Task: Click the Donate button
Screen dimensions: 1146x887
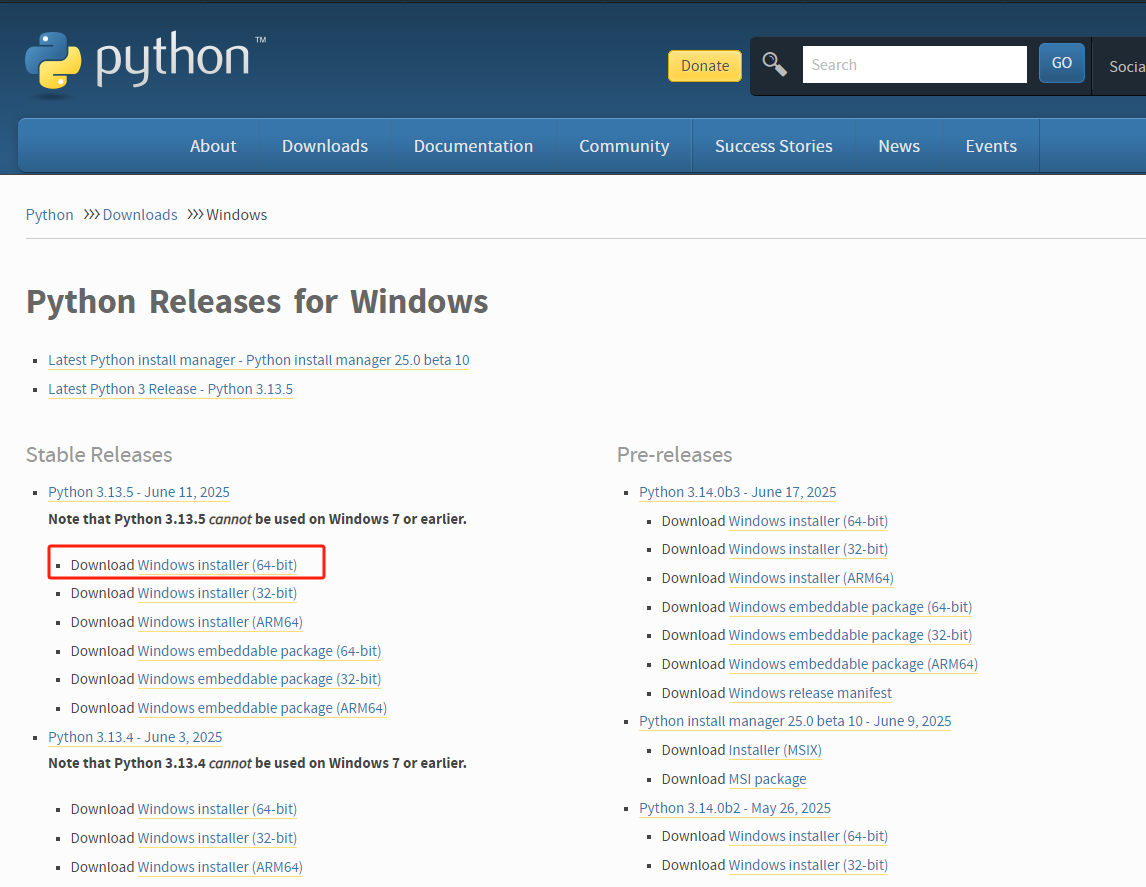Action: [x=705, y=66]
